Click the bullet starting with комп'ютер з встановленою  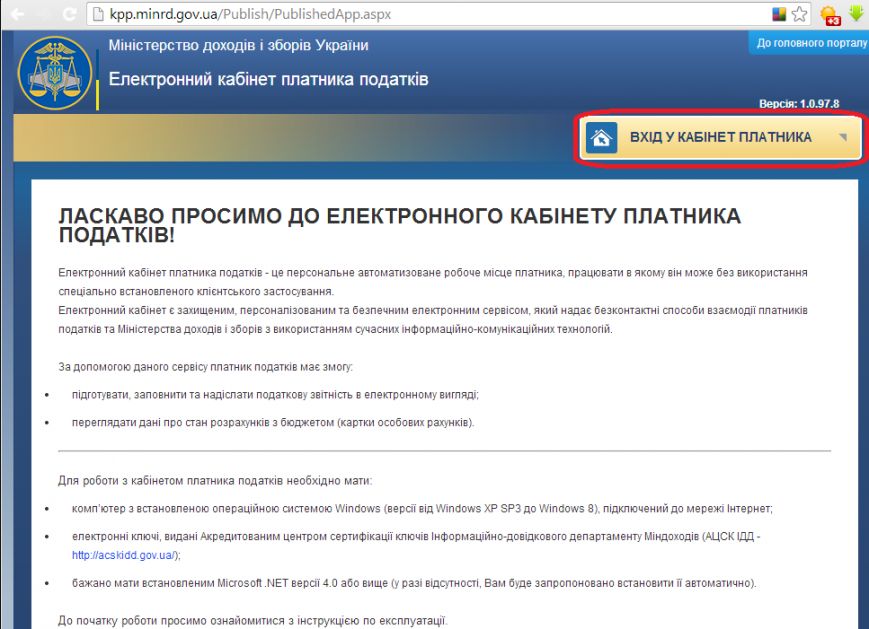422,508
